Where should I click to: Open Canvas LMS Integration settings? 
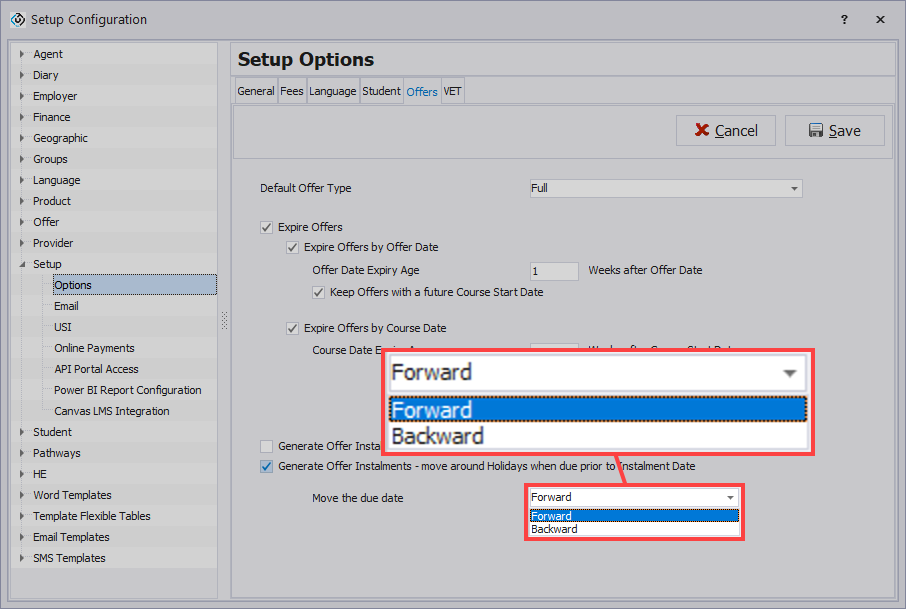pos(111,411)
